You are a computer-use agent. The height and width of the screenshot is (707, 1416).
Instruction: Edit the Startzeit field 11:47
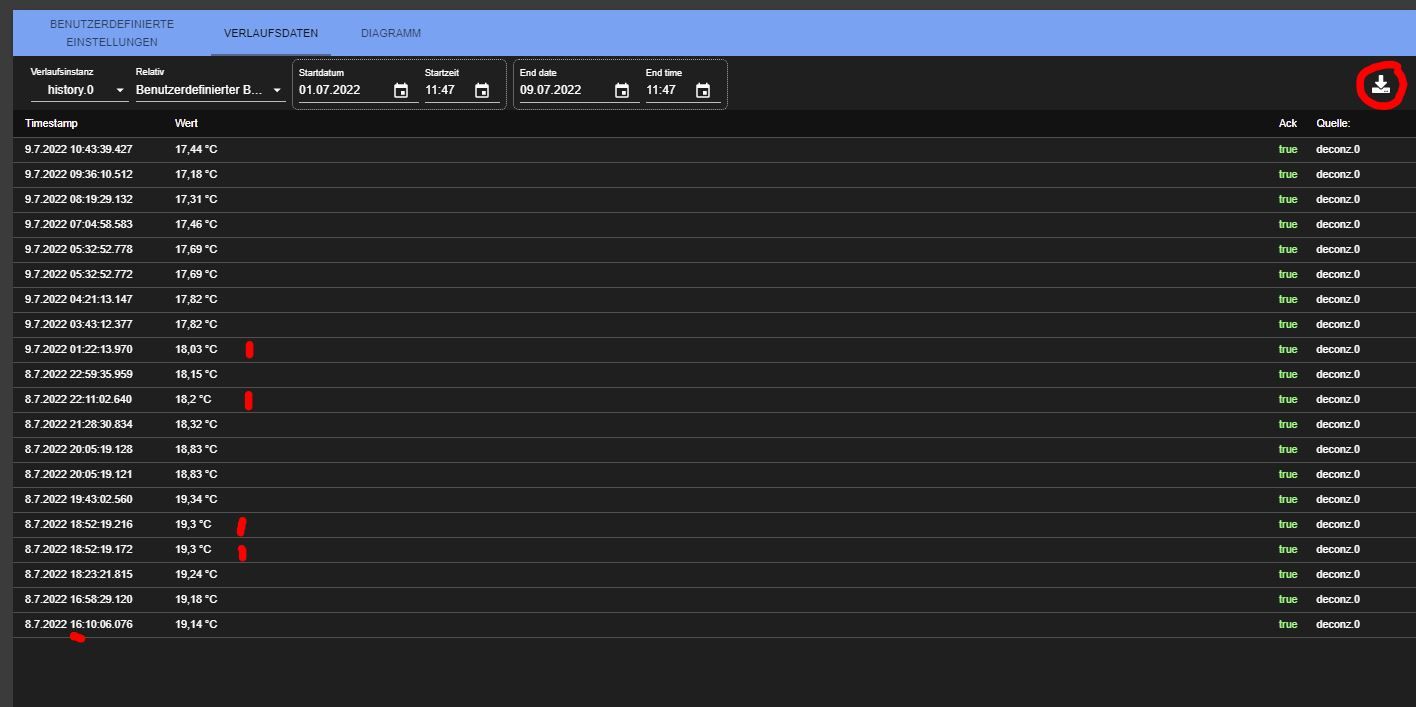446,90
